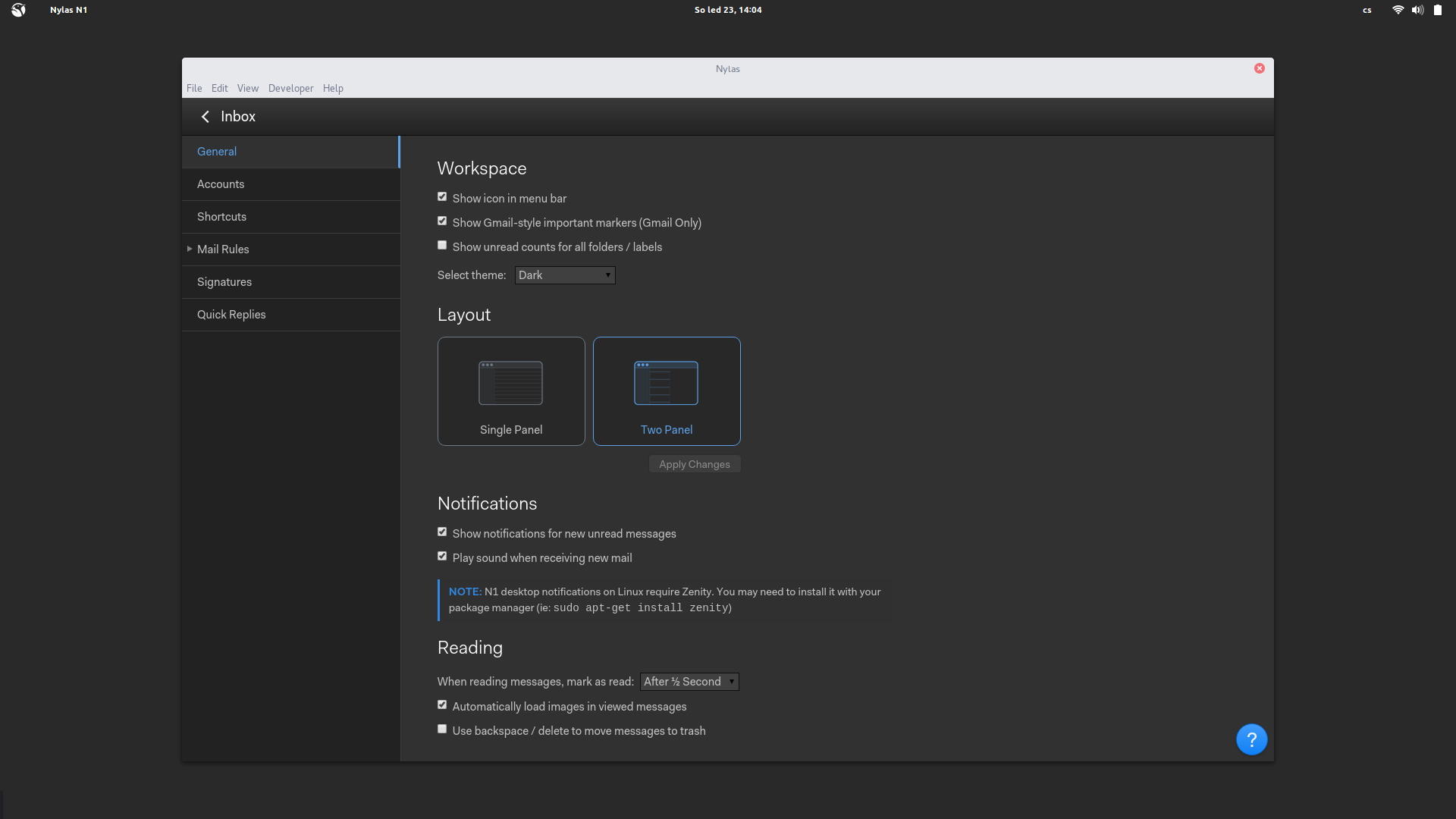Toggle notifications for new unread messages

[442, 532]
